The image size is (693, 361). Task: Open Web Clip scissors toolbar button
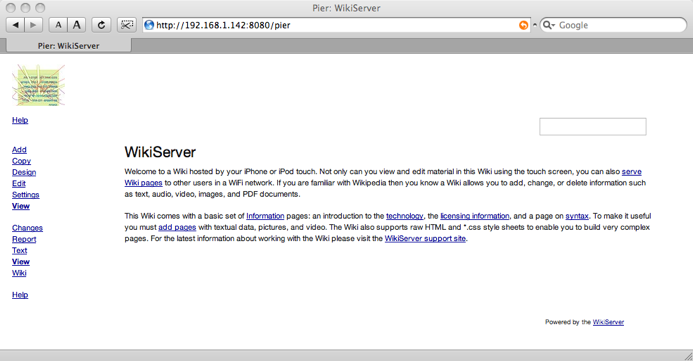[126, 25]
